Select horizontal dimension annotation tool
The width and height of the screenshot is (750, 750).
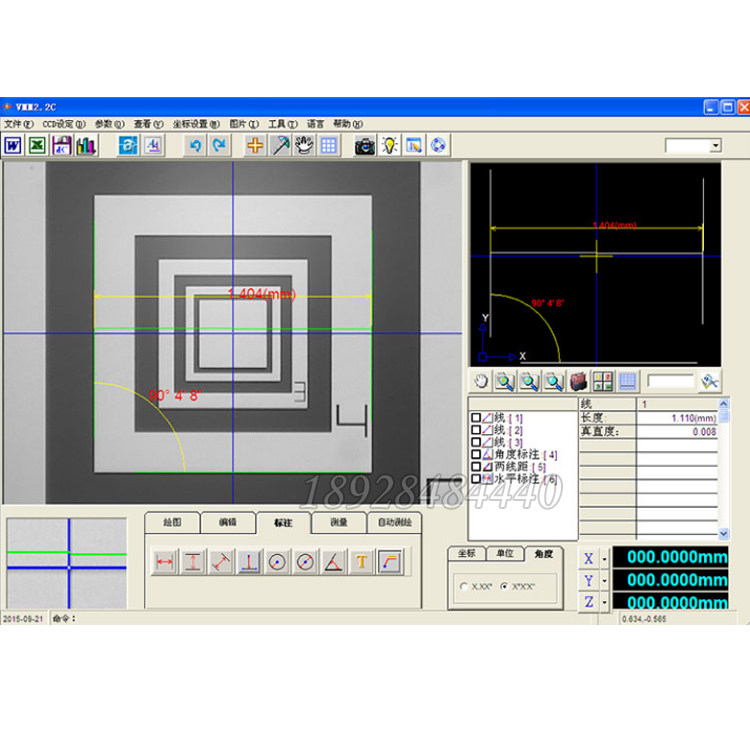(165, 562)
